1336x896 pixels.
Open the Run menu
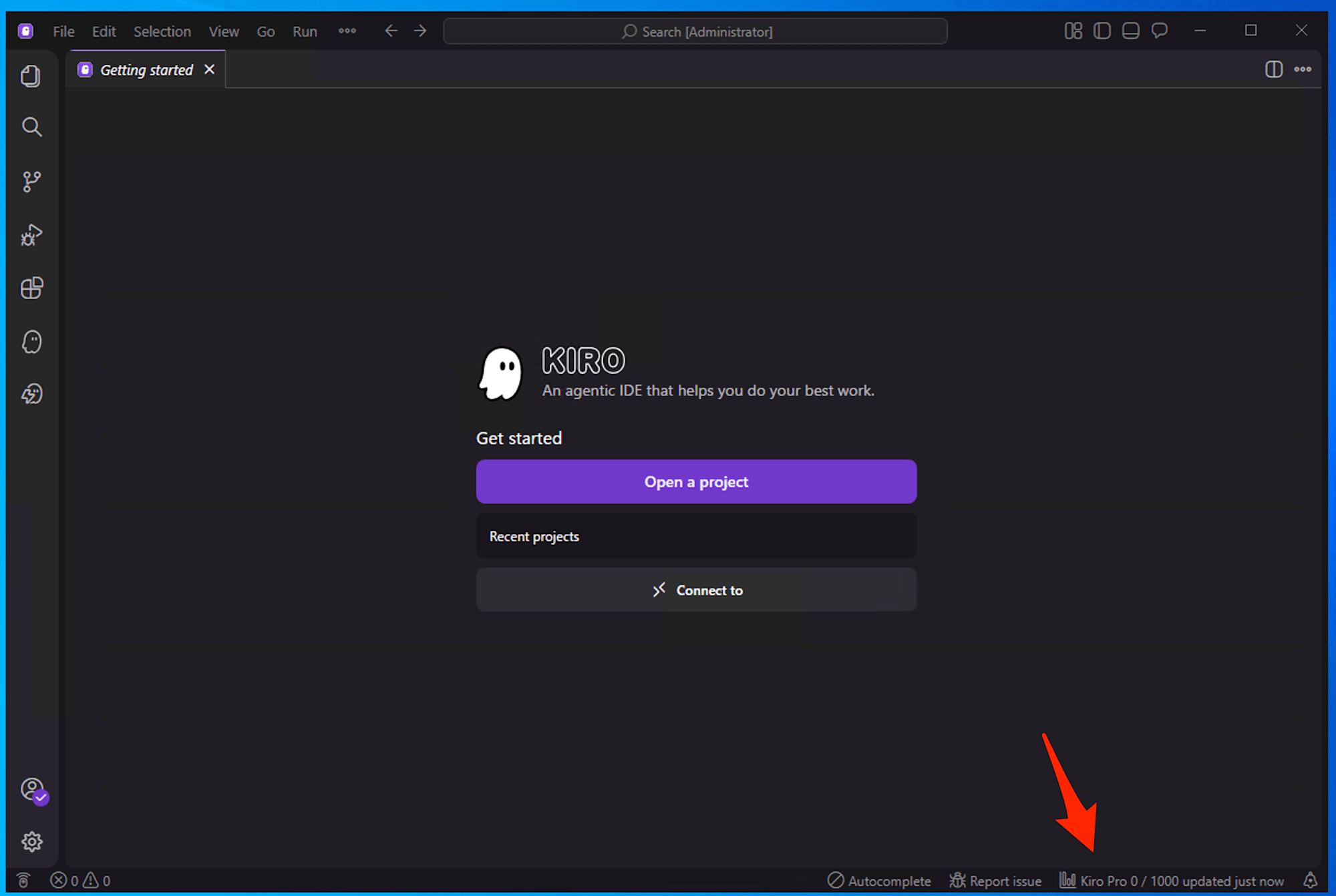(x=305, y=31)
